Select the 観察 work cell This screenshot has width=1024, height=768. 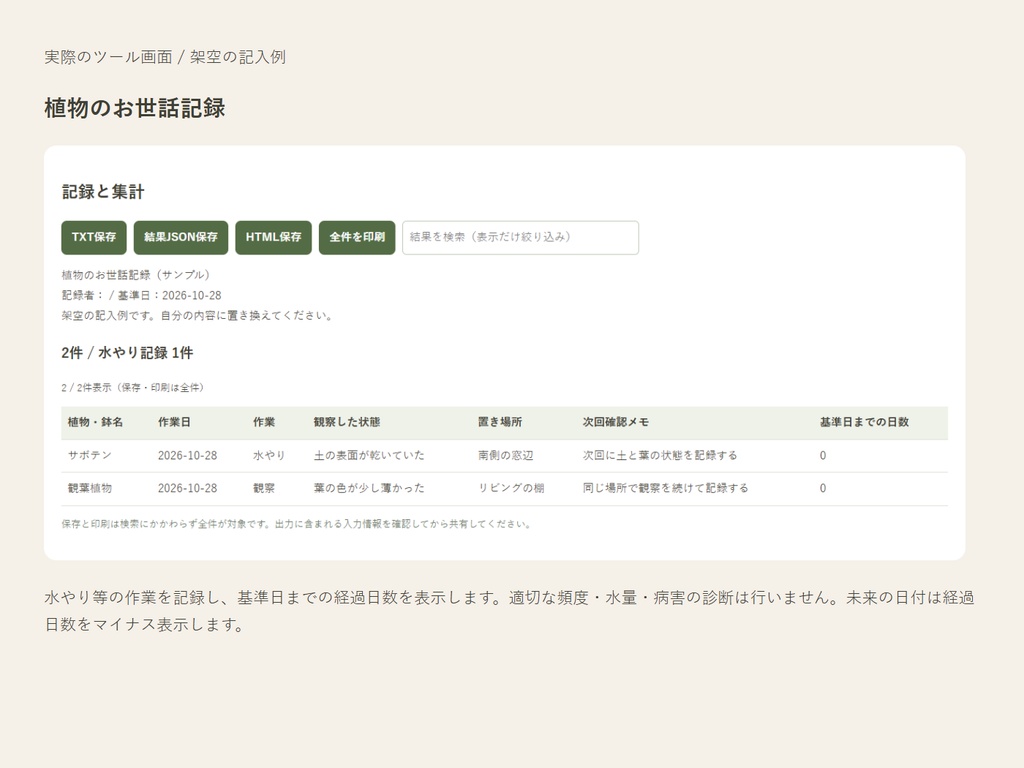tap(264, 488)
